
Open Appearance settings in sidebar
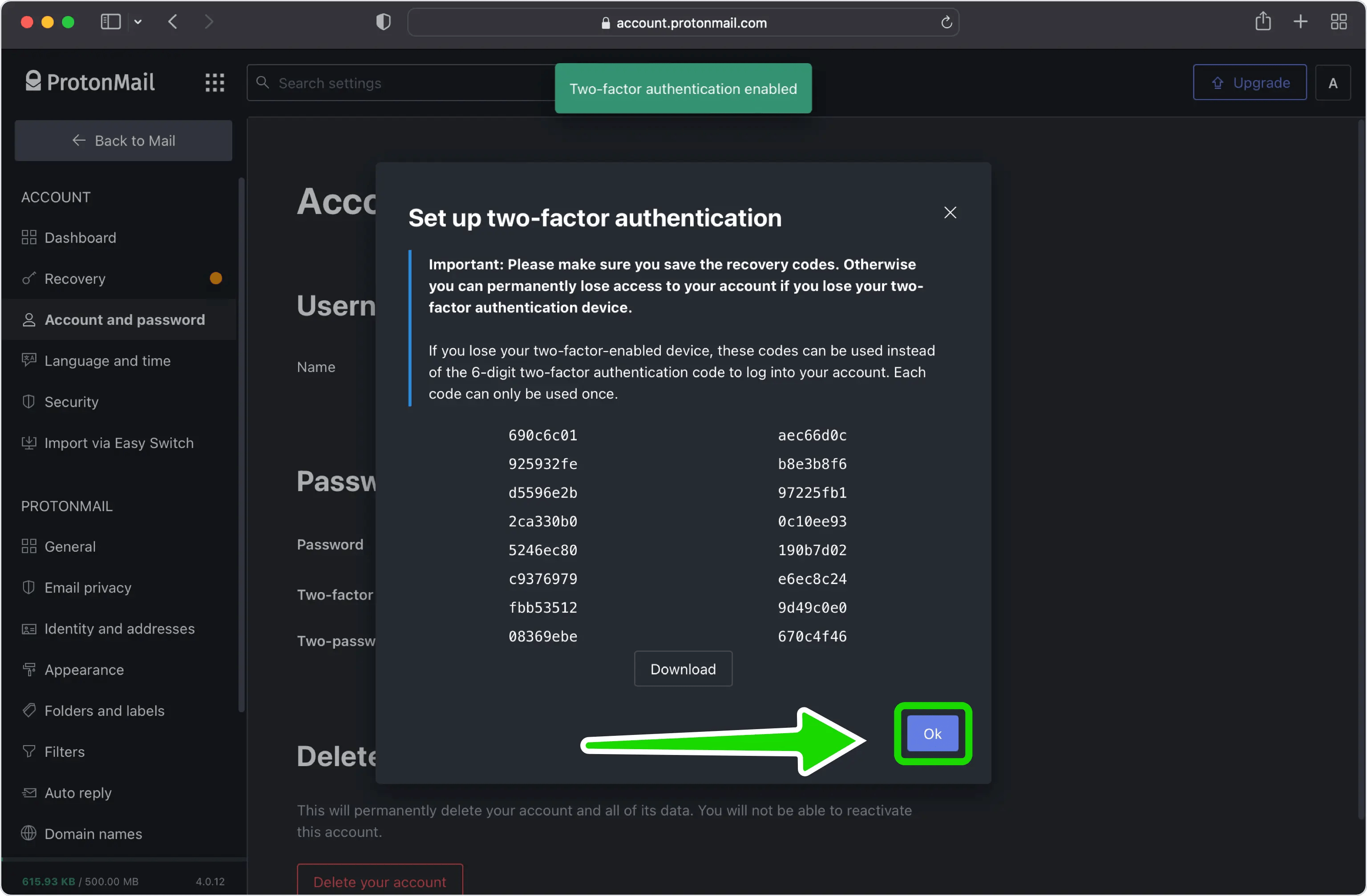(x=84, y=670)
